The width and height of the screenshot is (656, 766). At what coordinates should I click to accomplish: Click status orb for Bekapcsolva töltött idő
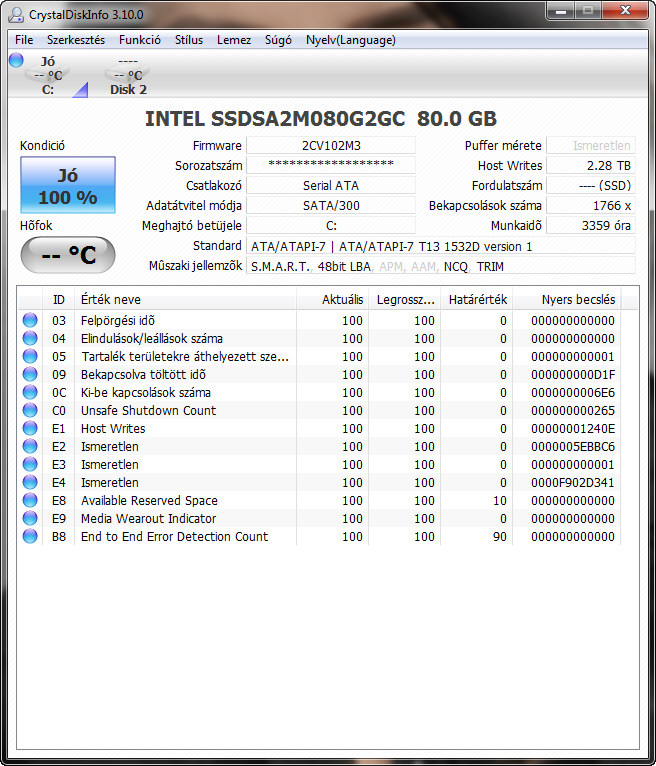[x=30, y=375]
